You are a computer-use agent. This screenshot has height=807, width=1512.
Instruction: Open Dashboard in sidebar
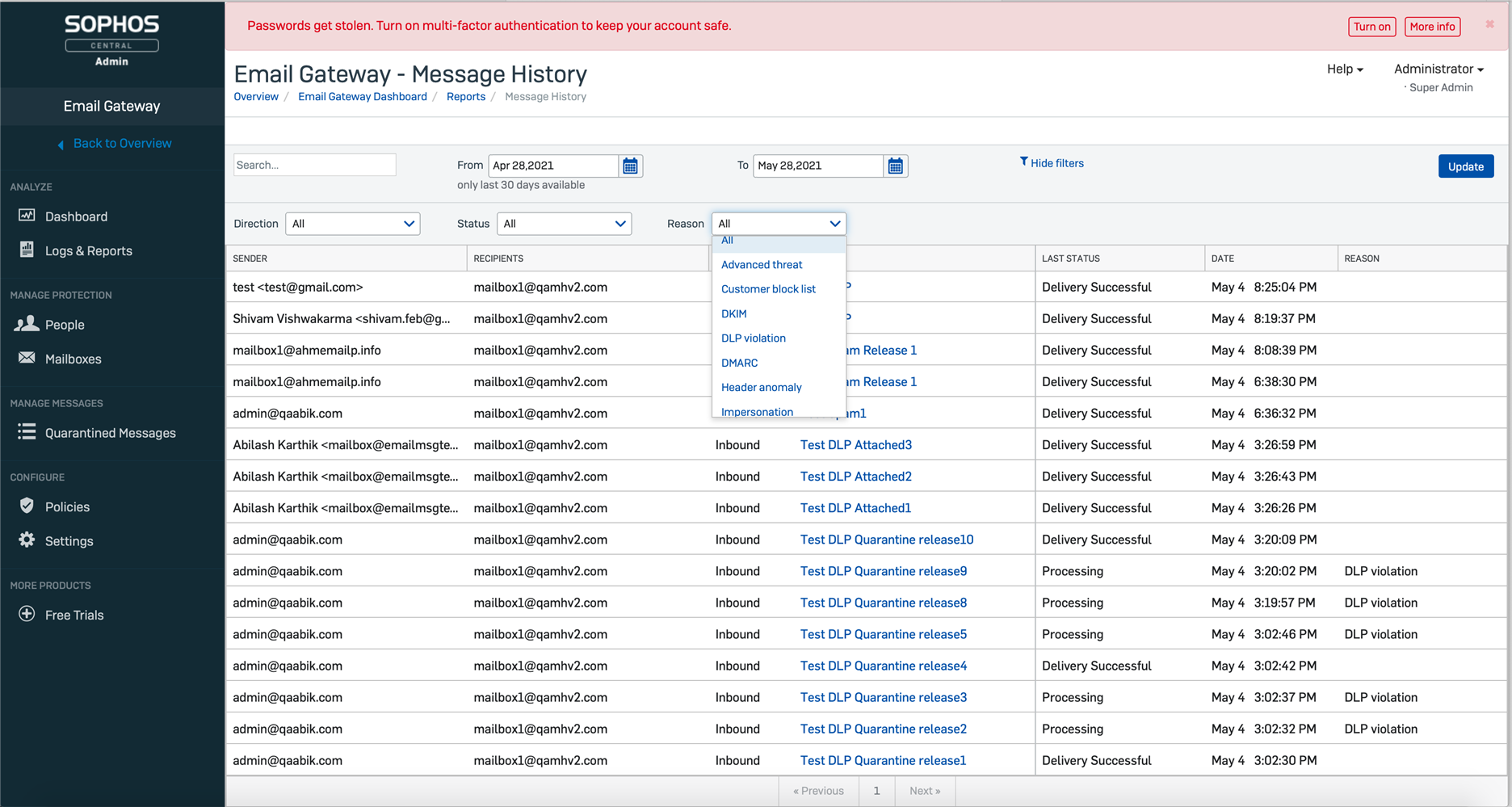76,216
